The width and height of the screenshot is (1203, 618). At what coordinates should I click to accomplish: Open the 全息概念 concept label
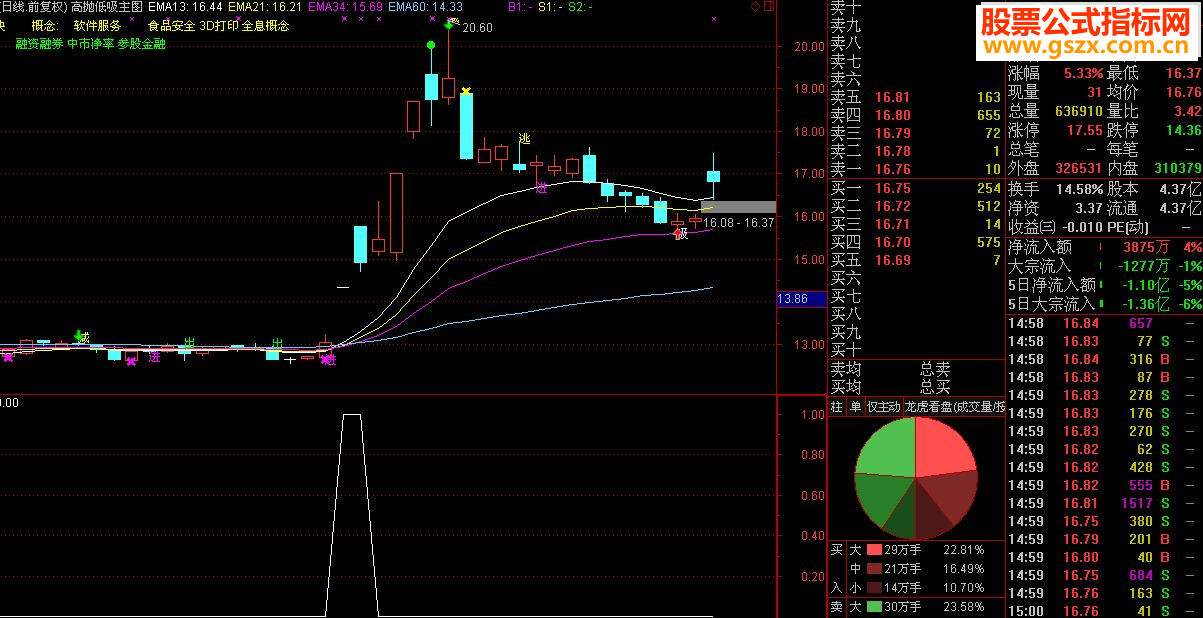pyautogui.click(x=266, y=26)
